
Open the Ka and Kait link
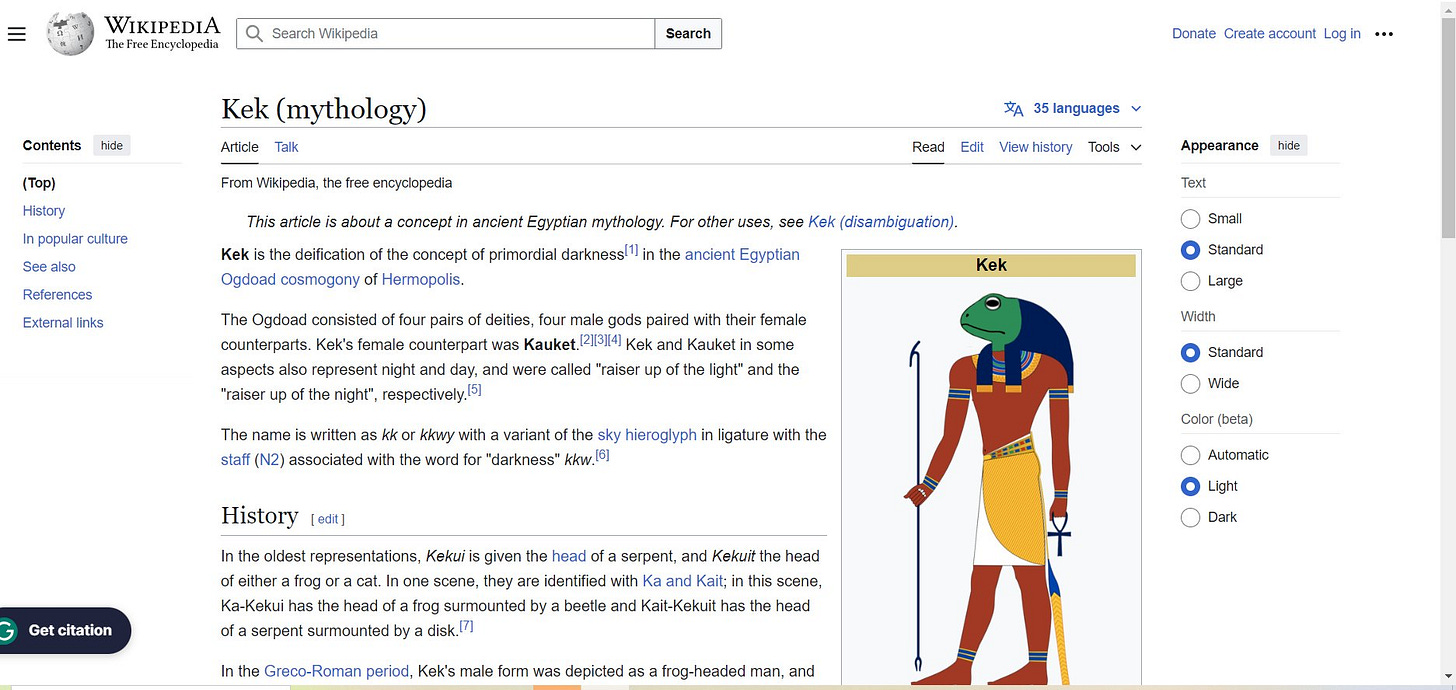pos(682,581)
